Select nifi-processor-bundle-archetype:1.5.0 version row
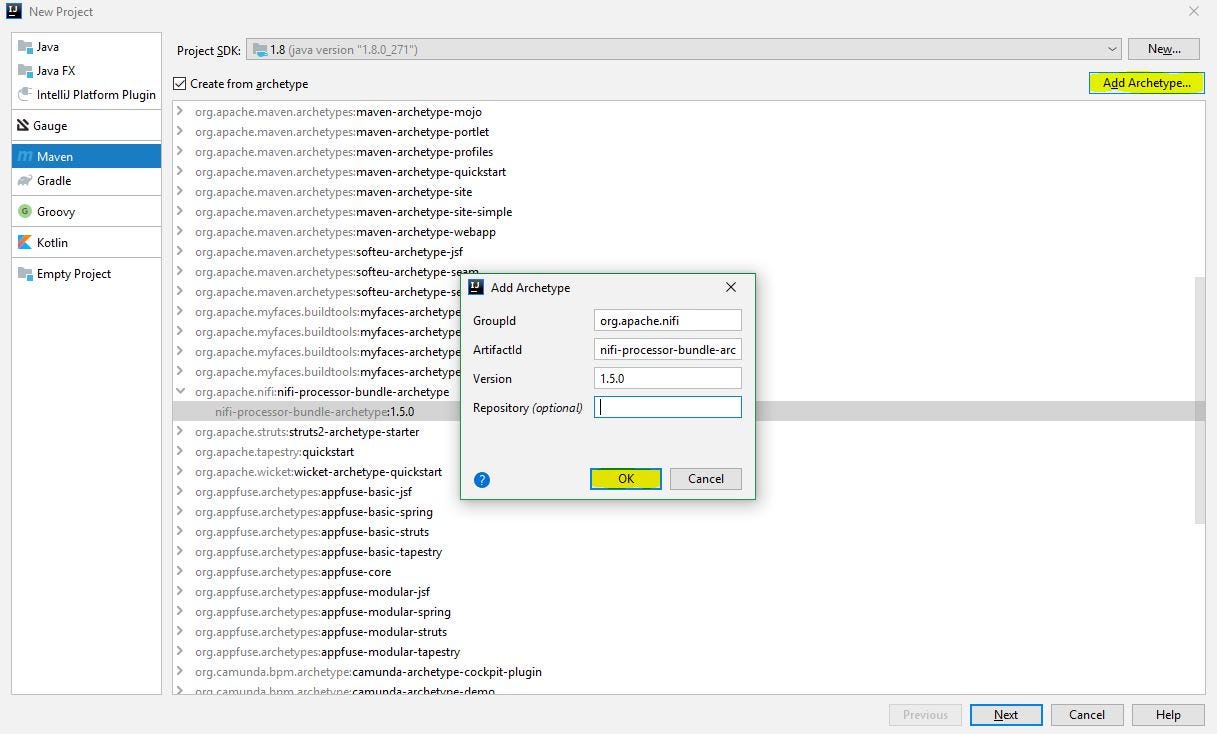Screen dimensions: 1217x734 click(x=314, y=412)
